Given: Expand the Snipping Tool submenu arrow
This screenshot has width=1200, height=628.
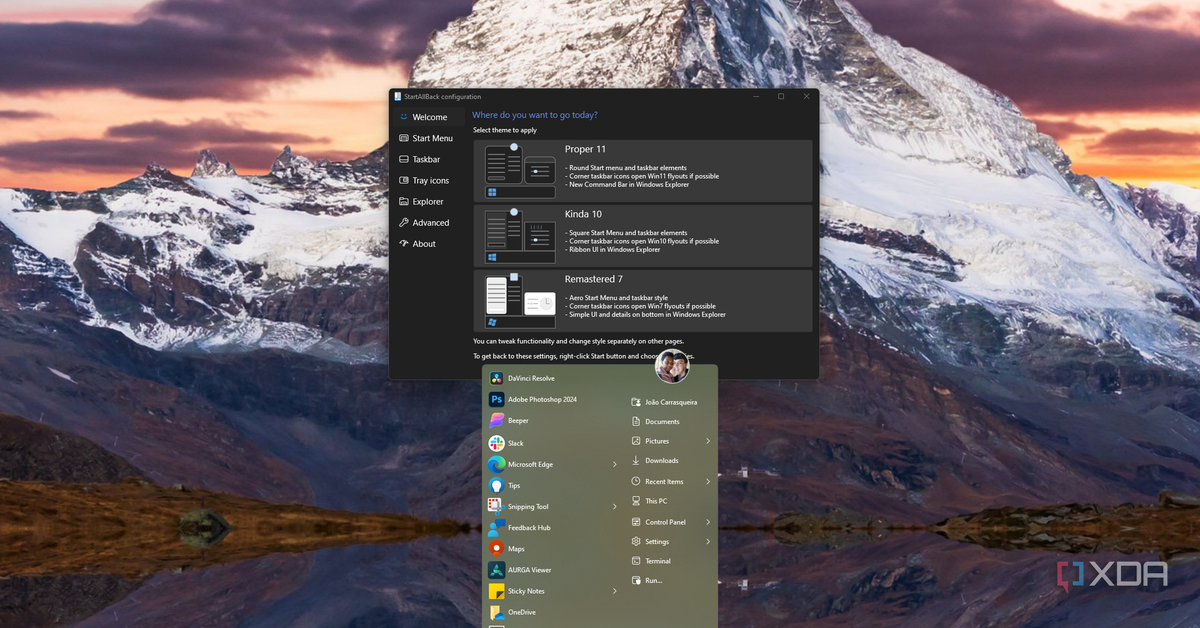Looking at the screenshot, I should (615, 507).
